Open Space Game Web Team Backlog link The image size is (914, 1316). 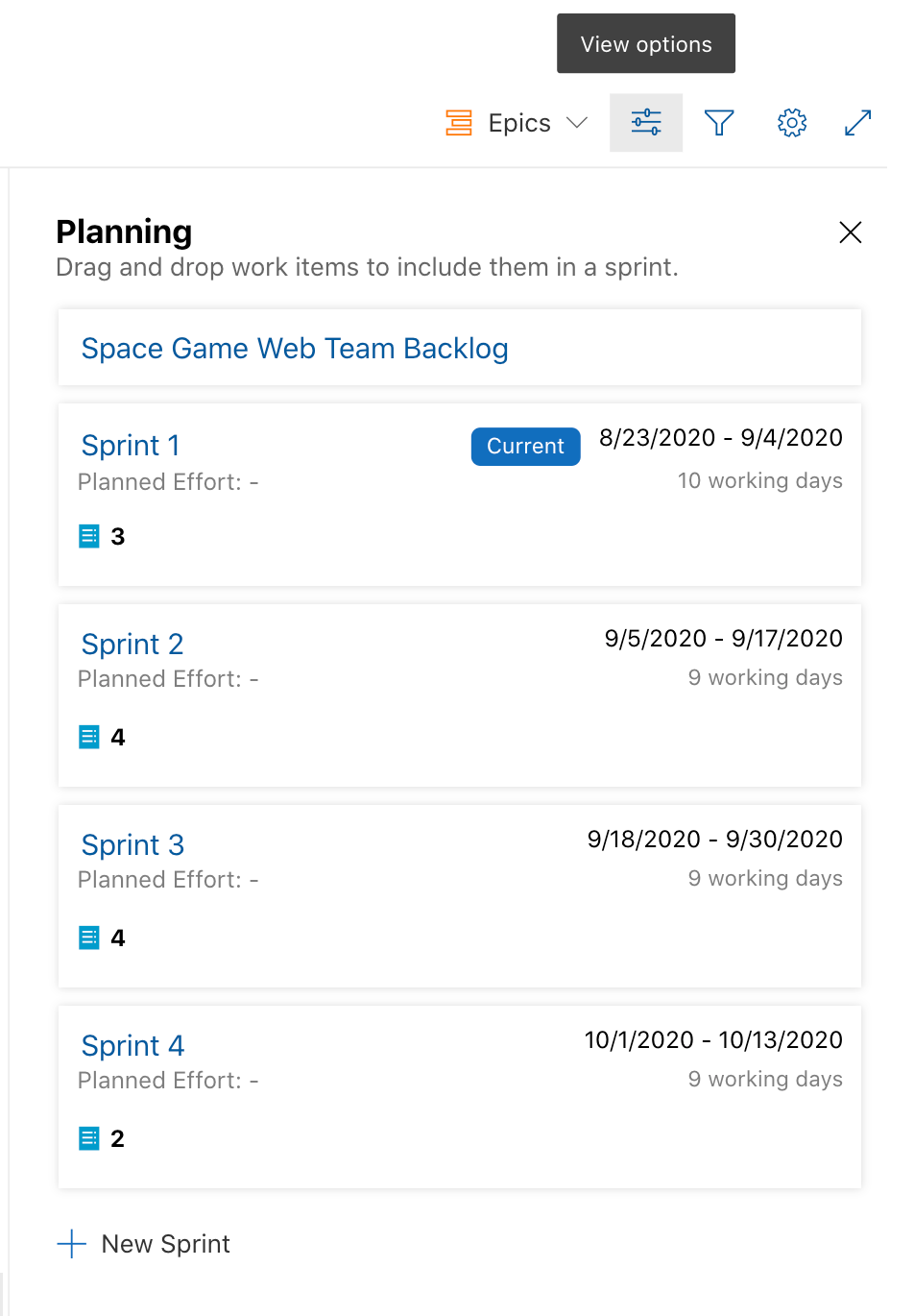point(295,349)
